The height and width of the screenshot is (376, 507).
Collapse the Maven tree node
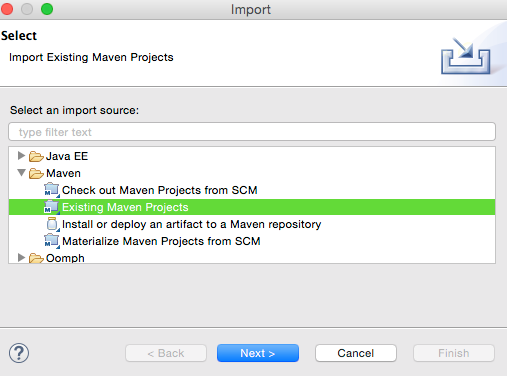[x=21, y=173]
